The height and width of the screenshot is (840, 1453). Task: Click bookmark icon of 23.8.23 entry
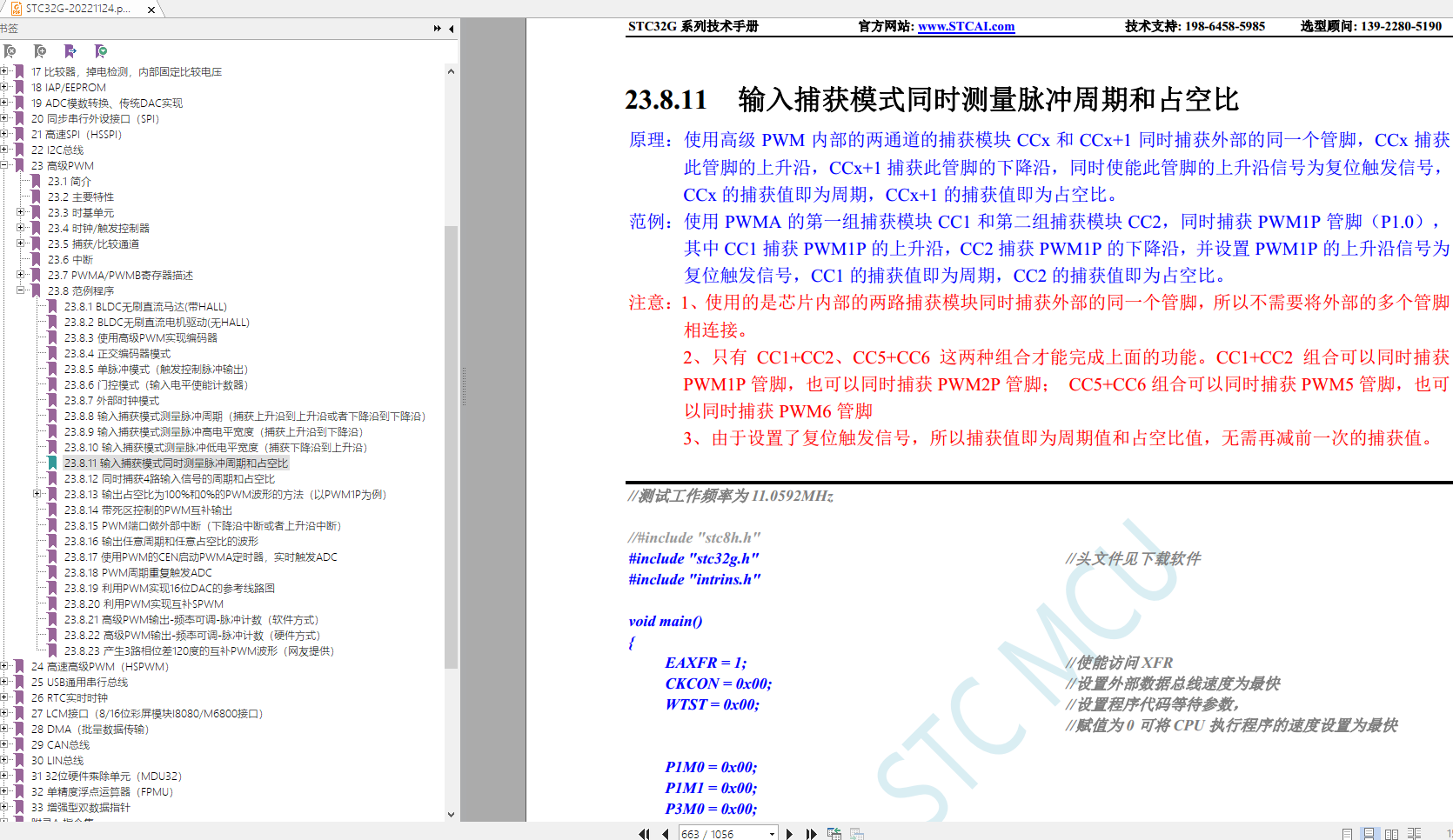point(52,651)
